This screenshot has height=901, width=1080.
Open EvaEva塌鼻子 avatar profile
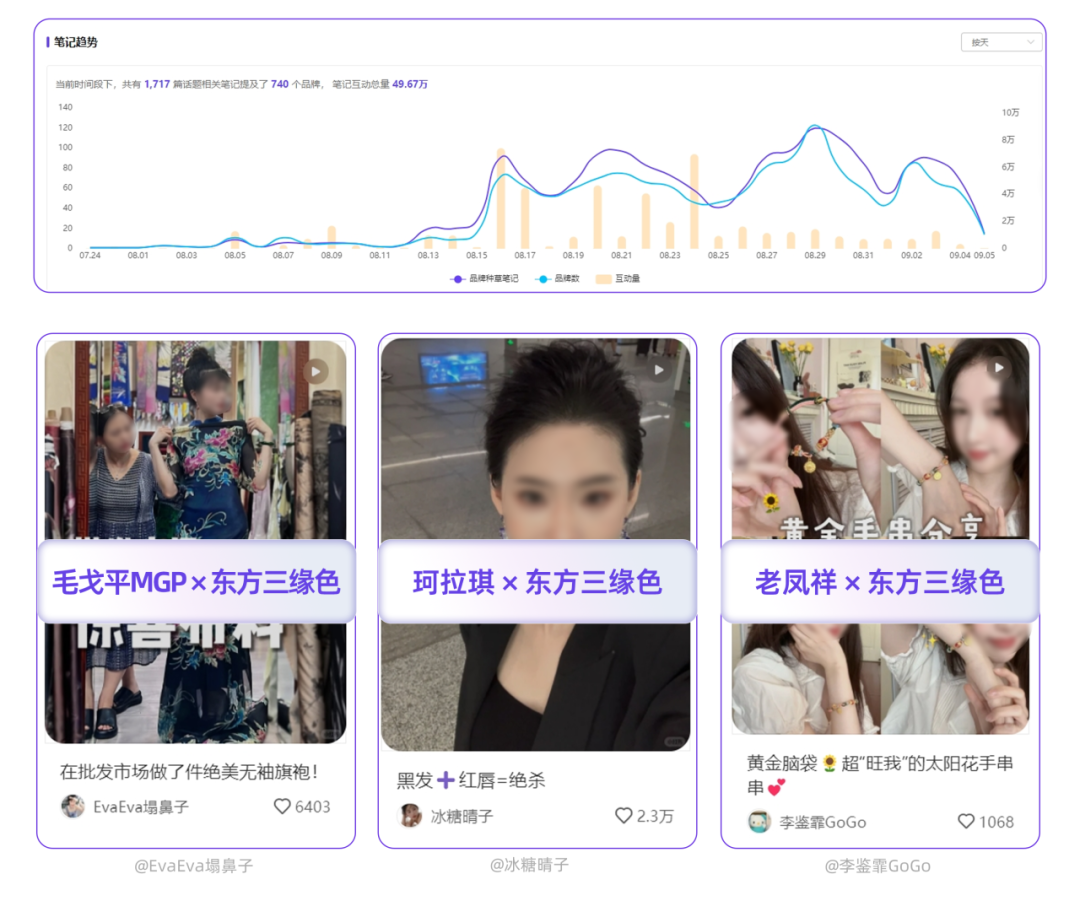click(x=72, y=806)
